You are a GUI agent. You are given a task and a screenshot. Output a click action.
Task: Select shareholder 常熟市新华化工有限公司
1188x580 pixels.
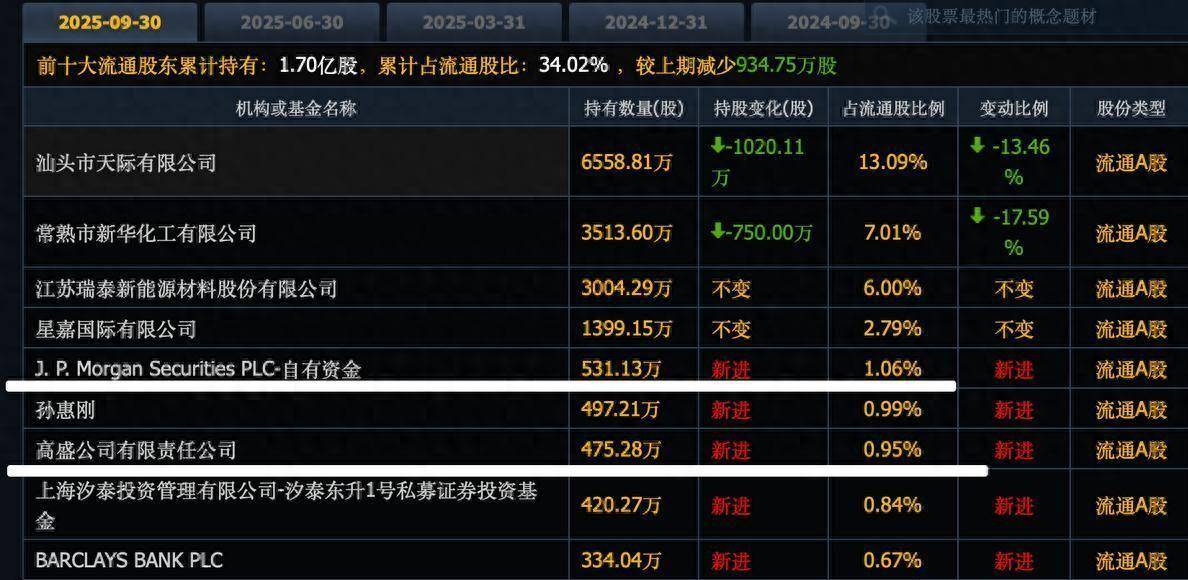point(146,233)
